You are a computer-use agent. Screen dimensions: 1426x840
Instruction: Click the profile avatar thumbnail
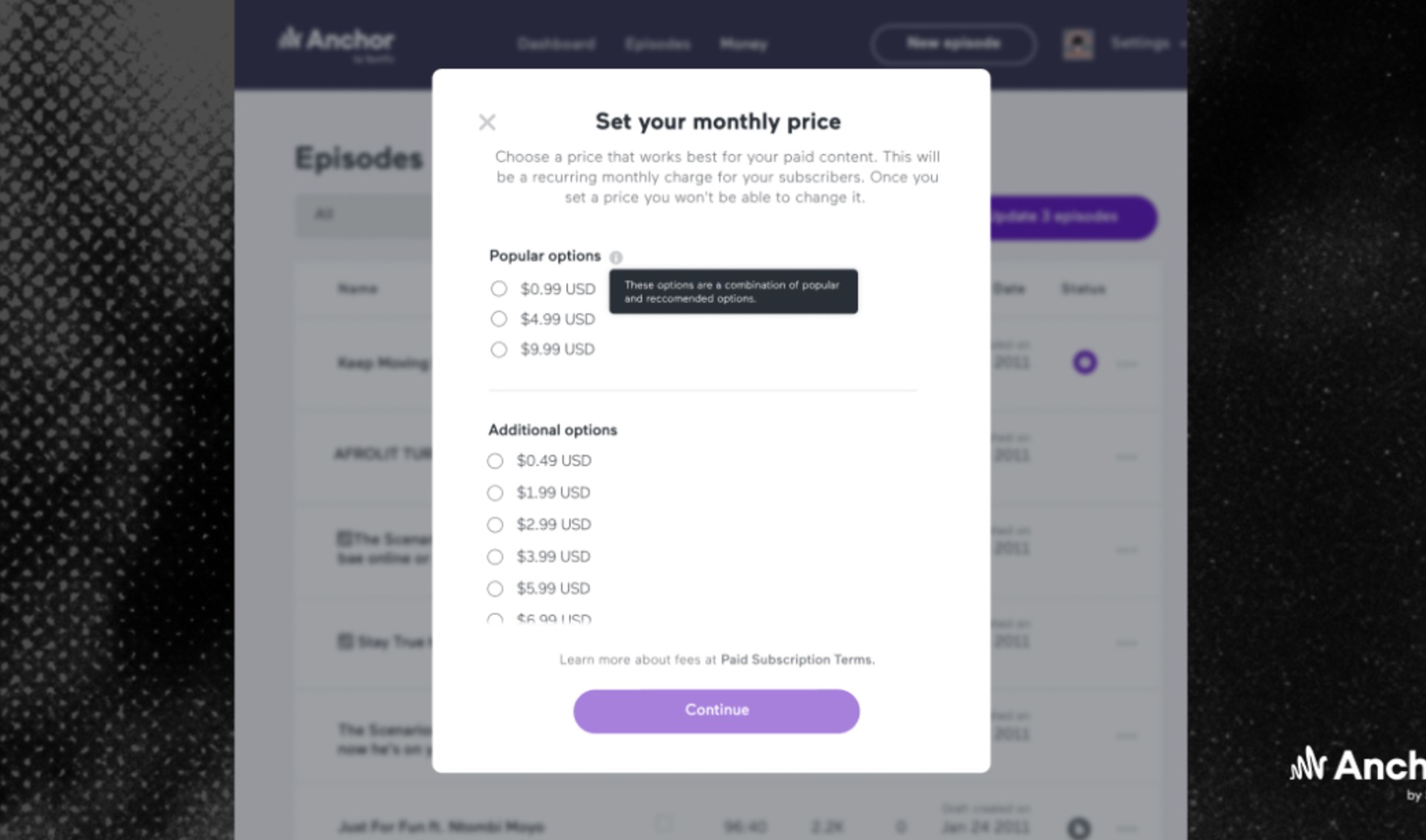1078,45
